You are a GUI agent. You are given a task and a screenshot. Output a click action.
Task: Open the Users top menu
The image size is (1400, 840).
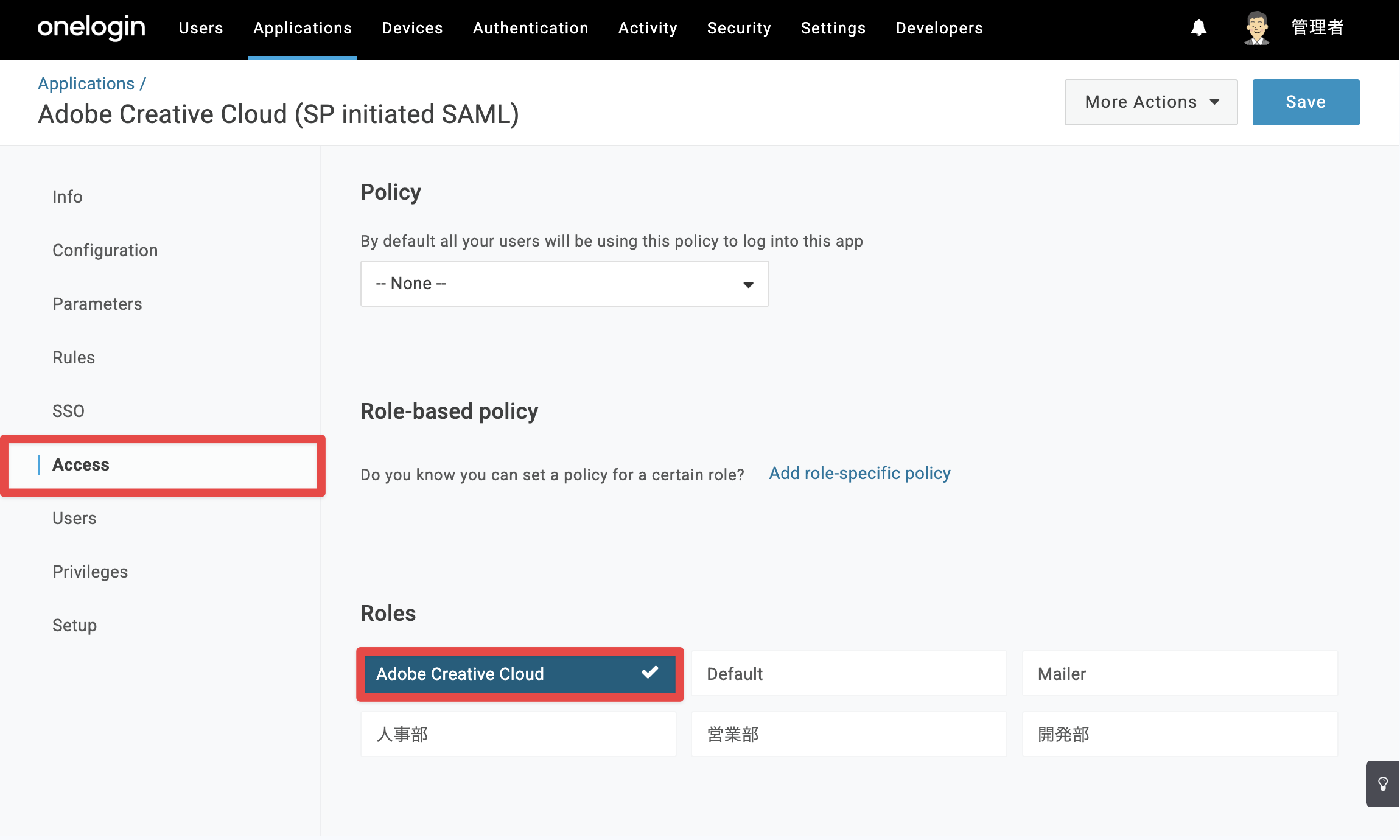(201, 28)
